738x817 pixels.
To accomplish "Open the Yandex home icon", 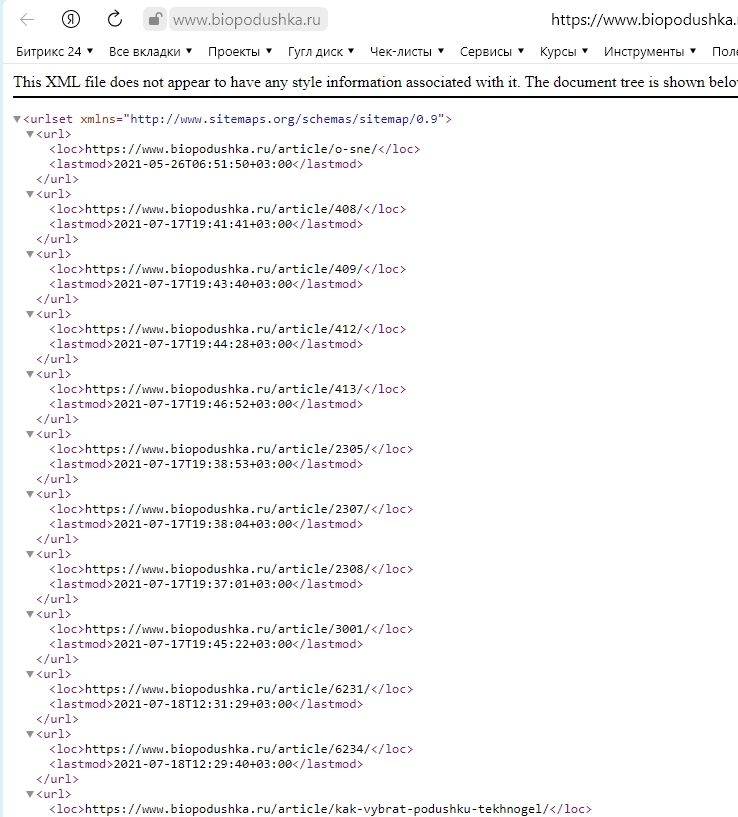I will [70, 20].
